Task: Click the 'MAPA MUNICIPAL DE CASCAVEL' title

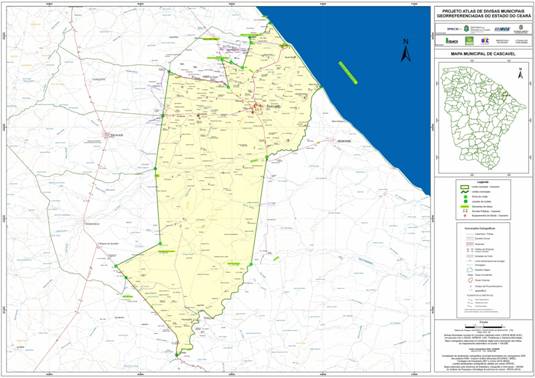Action: pyautogui.click(x=483, y=54)
